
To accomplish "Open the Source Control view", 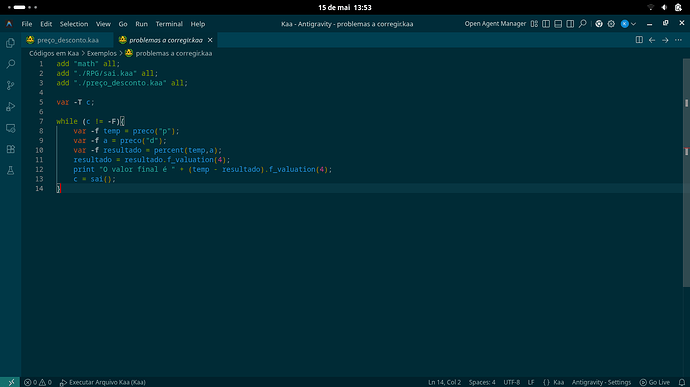I will pyautogui.click(x=11, y=85).
